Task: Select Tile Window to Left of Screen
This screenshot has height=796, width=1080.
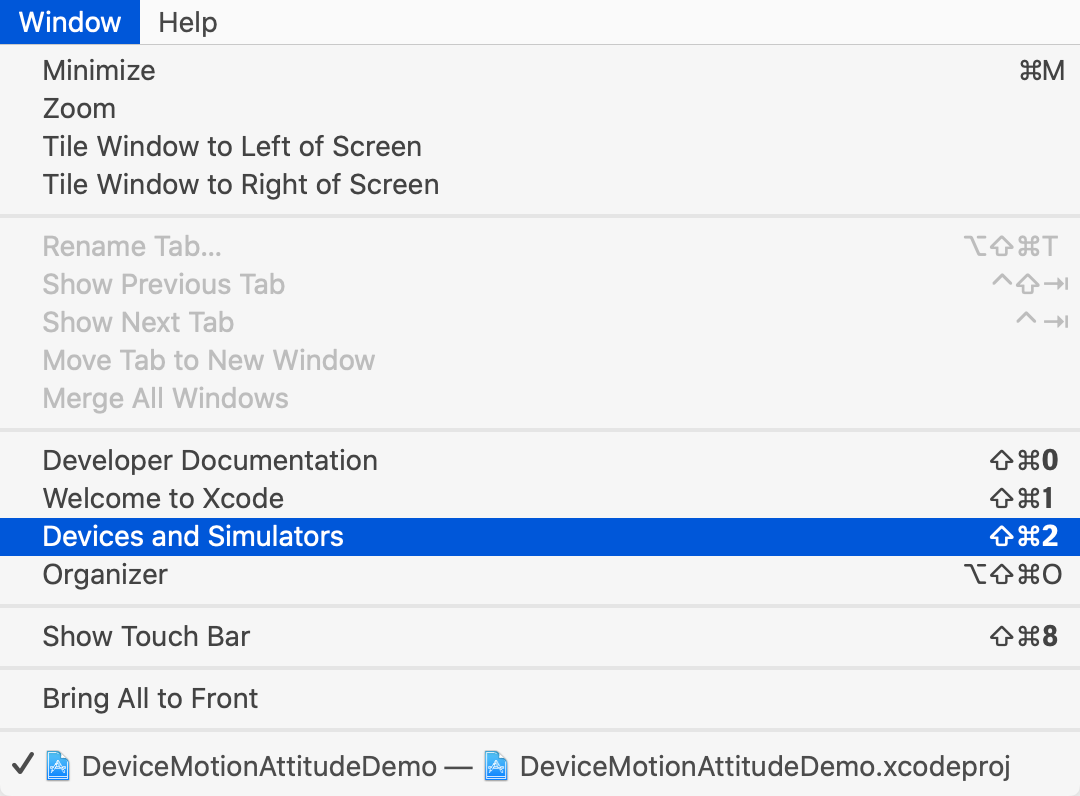Action: coord(540,146)
